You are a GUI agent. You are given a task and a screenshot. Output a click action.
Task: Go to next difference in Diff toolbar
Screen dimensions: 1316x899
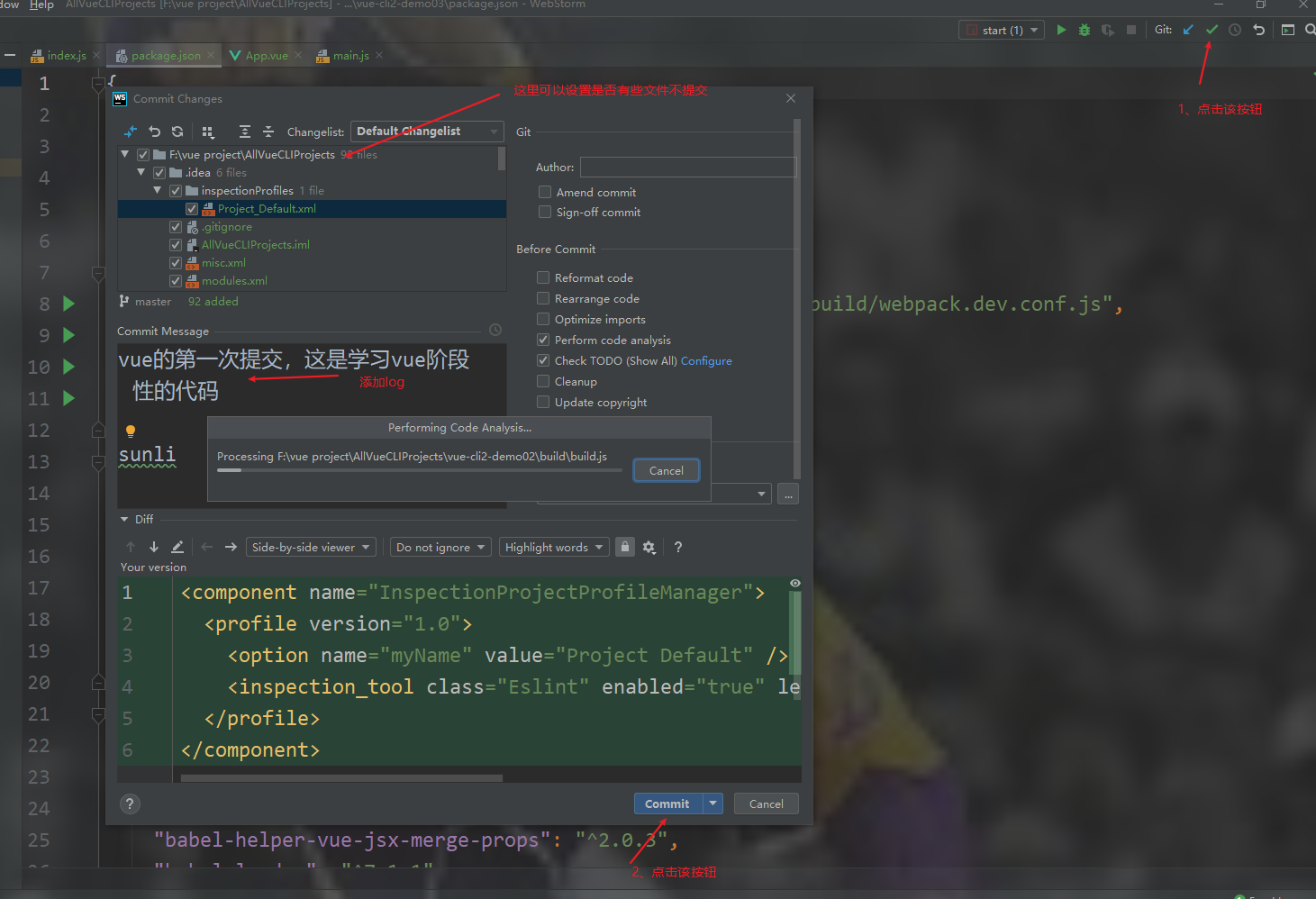pos(154,547)
